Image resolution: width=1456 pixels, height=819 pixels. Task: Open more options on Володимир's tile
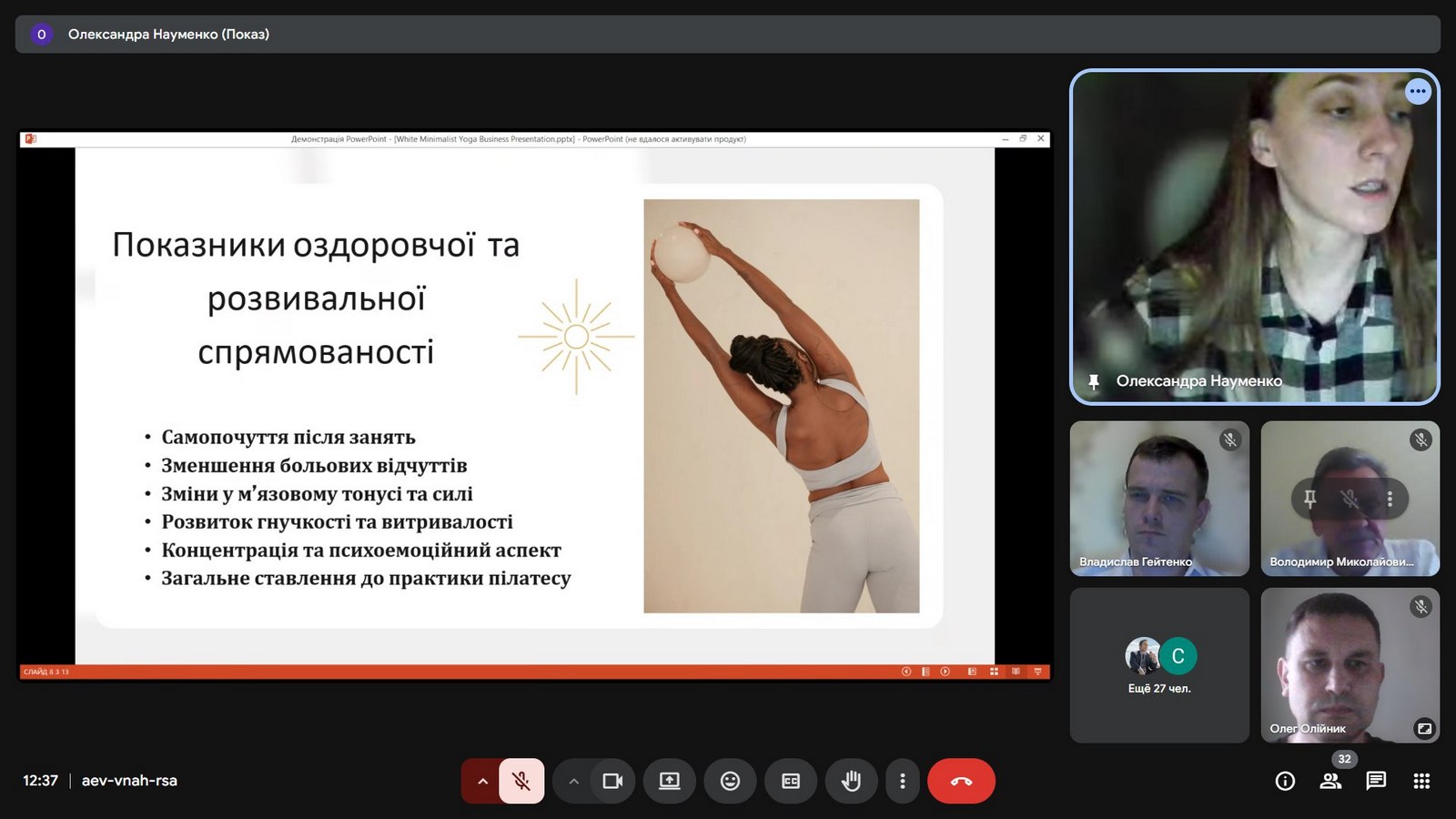click(x=1390, y=499)
